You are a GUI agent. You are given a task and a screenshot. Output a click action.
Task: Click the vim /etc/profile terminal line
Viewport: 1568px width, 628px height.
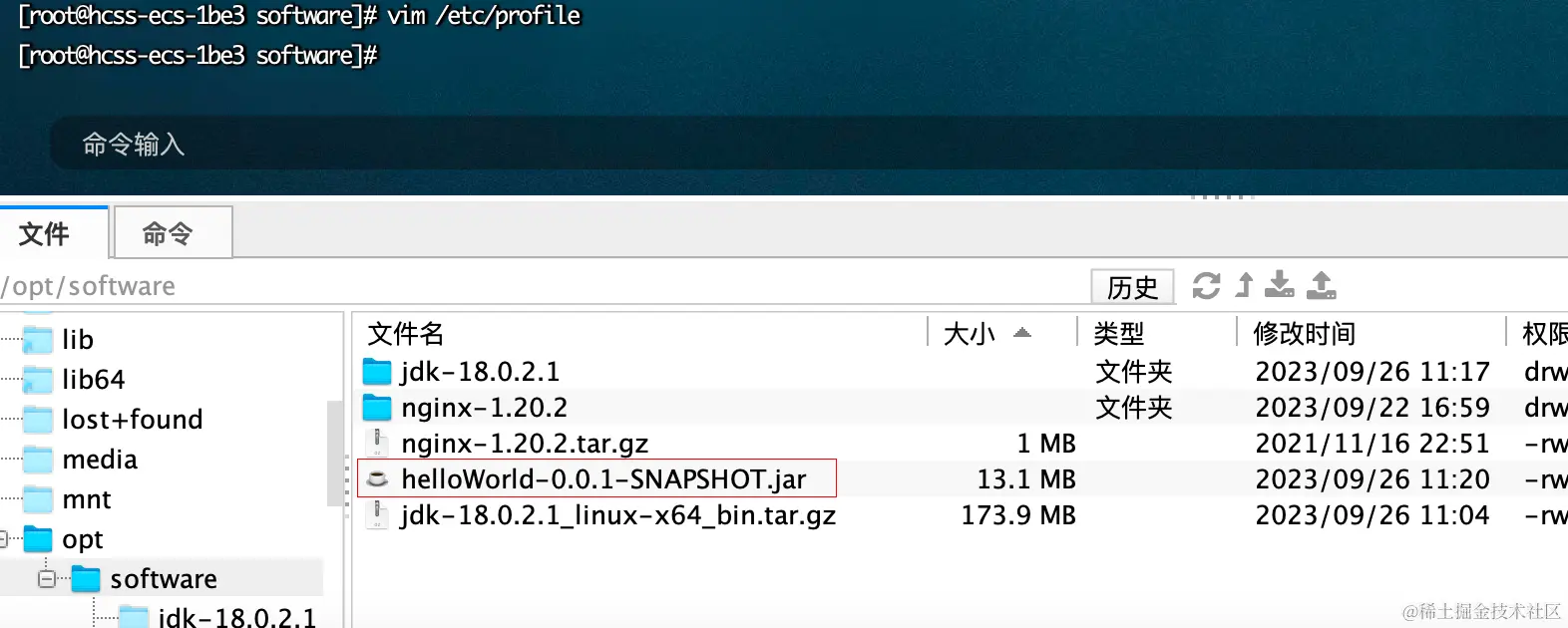tap(299, 16)
